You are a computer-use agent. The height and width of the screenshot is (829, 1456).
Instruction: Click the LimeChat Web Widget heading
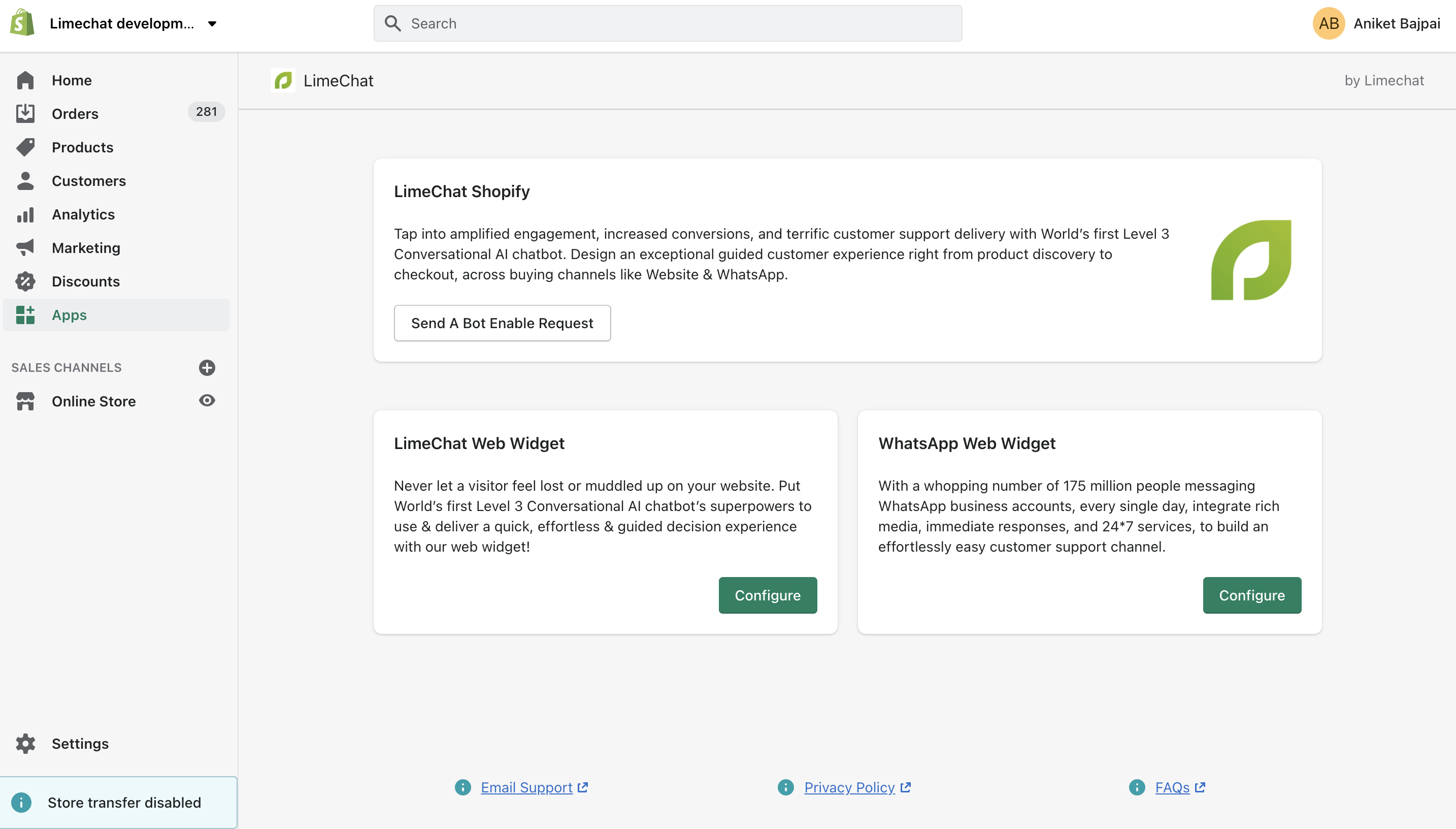[479, 443]
